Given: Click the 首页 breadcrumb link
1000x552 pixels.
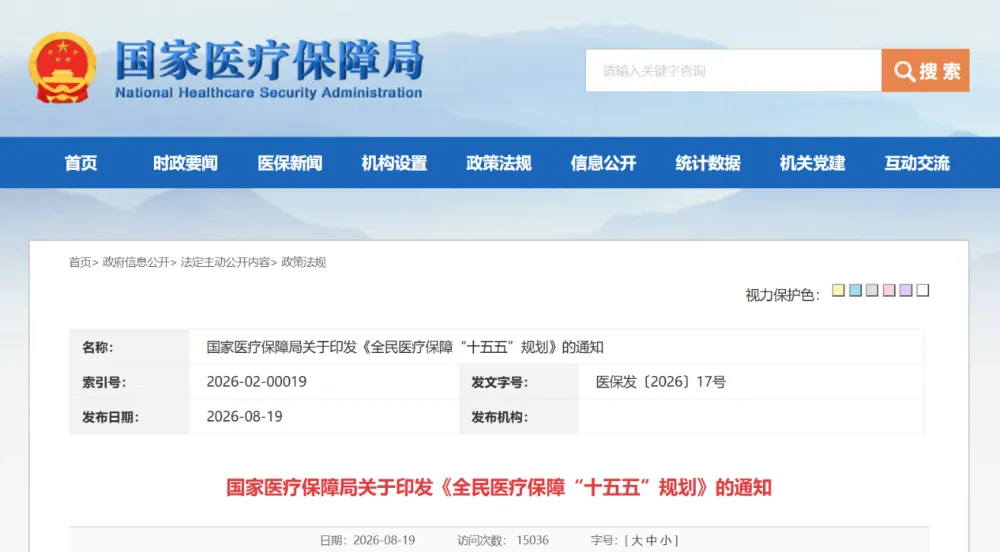Looking at the screenshot, I should (80, 262).
